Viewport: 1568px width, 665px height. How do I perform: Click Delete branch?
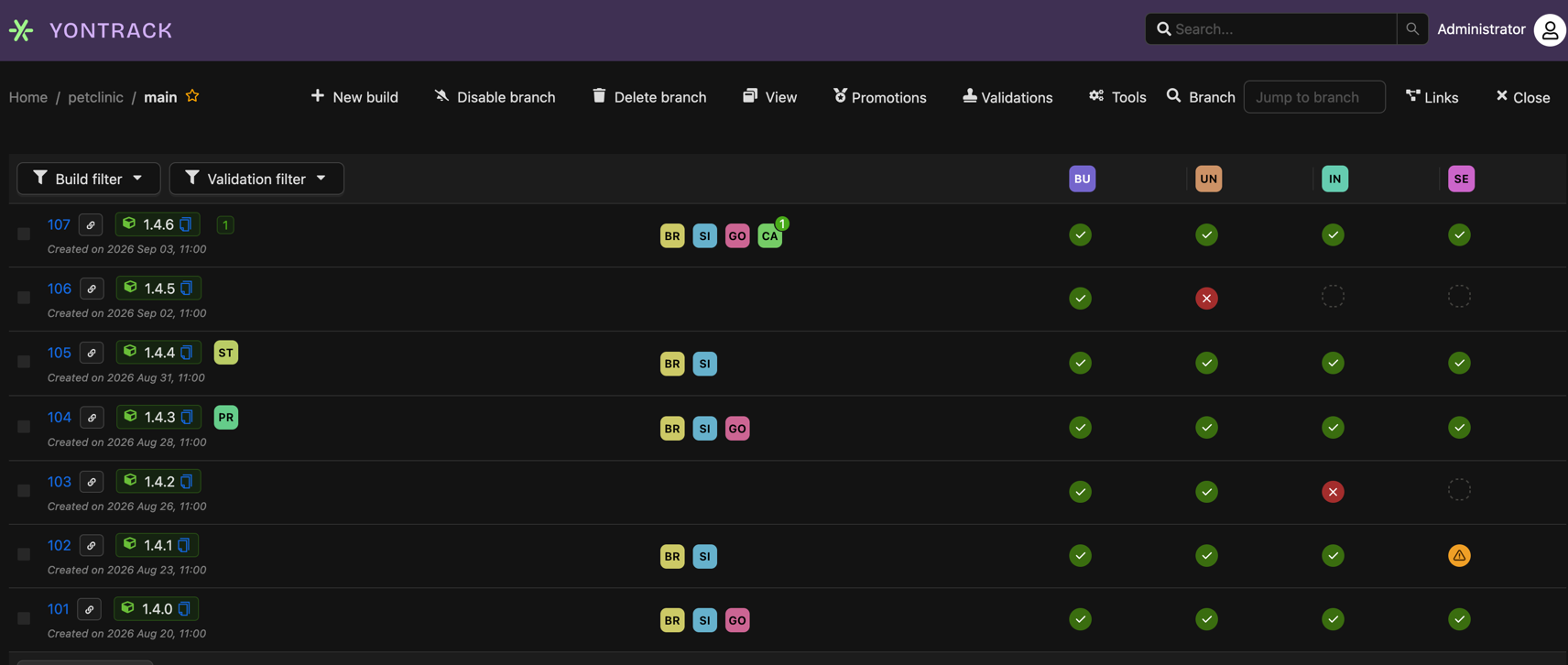tap(649, 97)
